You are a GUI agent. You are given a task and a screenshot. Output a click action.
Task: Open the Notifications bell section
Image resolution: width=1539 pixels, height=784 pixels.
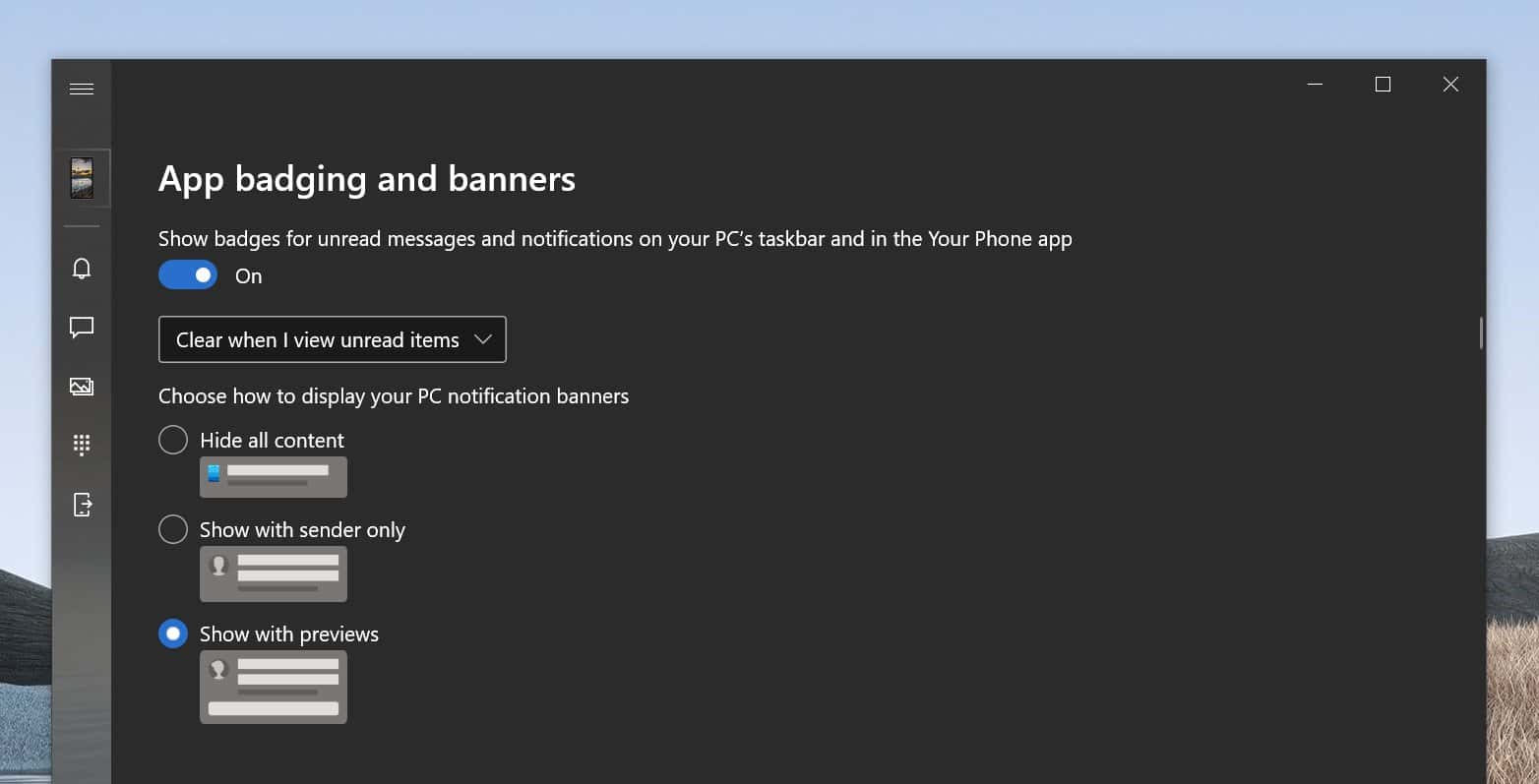click(x=82, y=268)
